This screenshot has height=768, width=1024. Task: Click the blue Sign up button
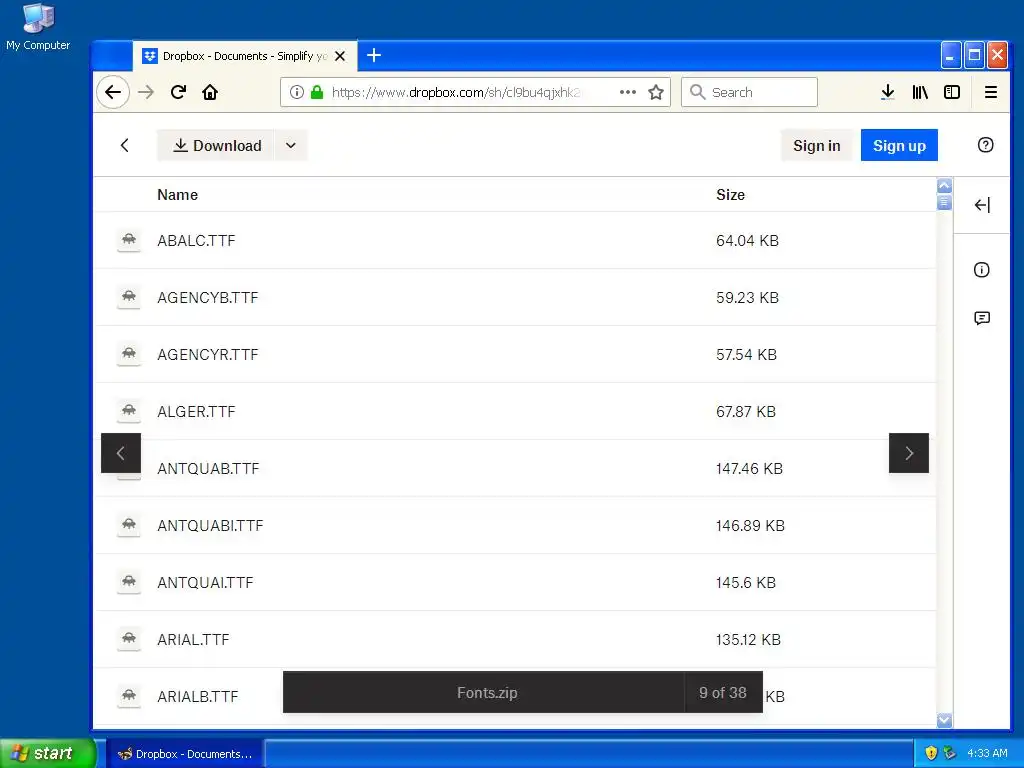899,145
